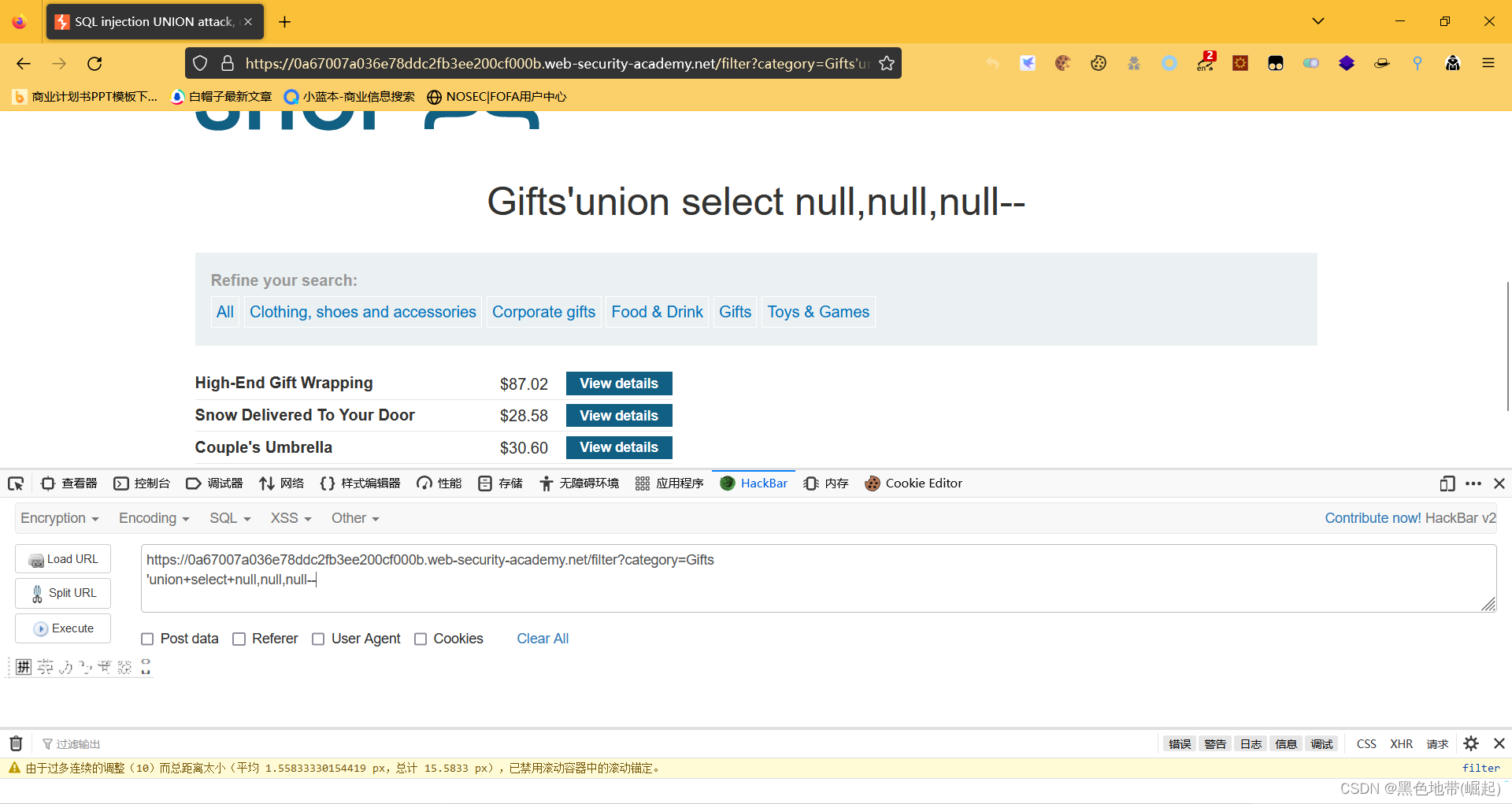Switch to the HackBar devtools tab
The width and height of the screenshot is (1512, 804).
[754, 484]
